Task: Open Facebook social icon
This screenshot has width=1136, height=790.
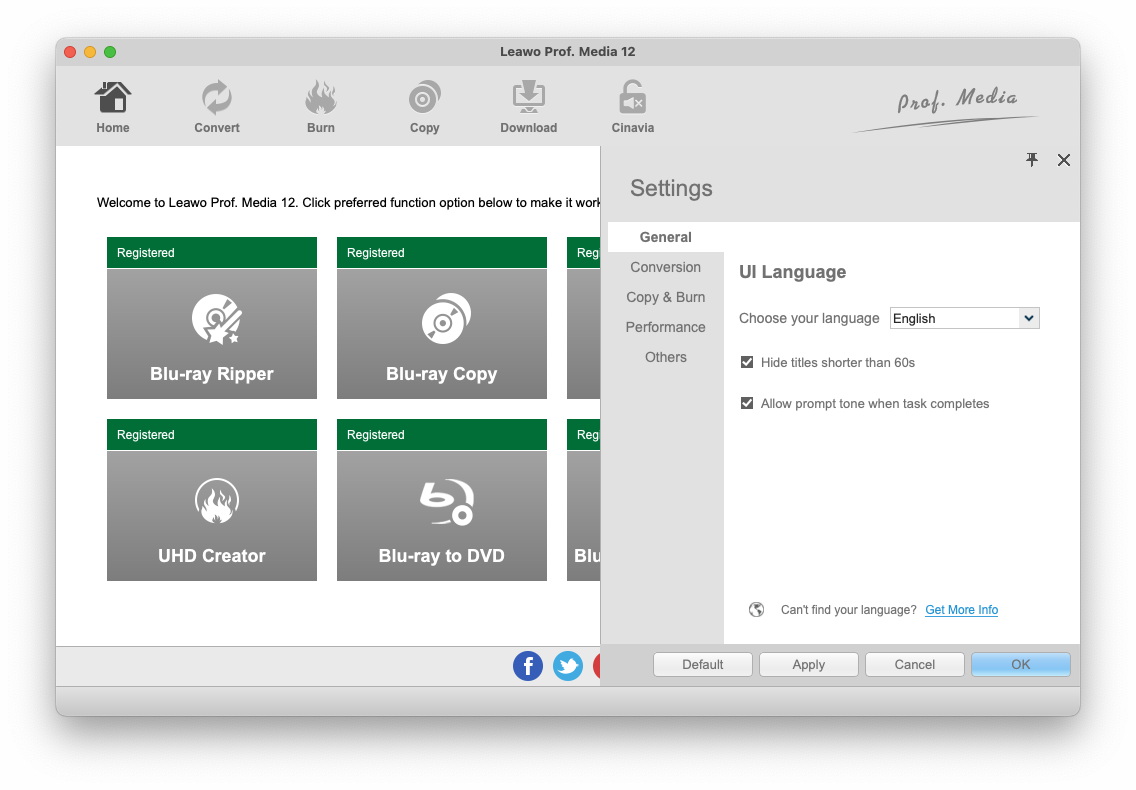Action: tap(528, 666)
